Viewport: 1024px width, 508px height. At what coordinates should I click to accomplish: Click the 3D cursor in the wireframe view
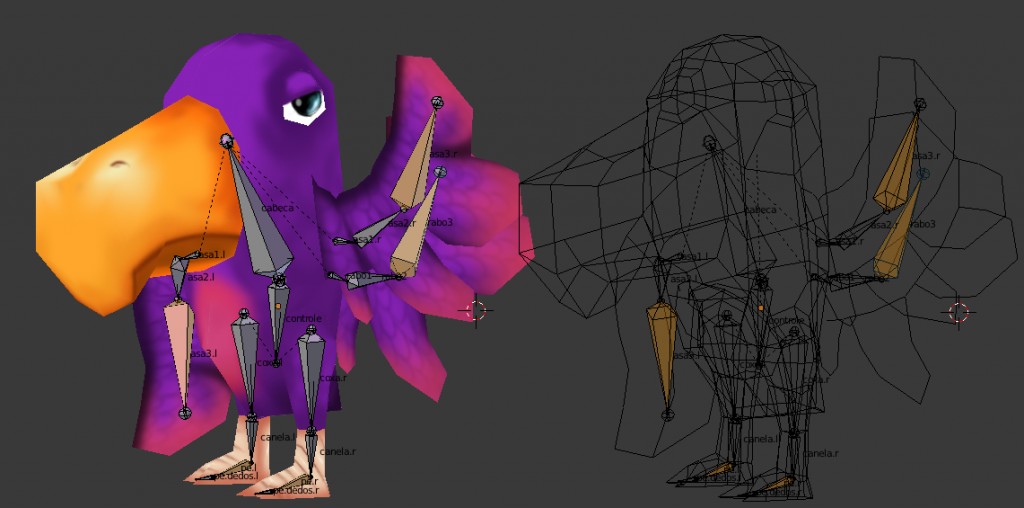pos(959,313)
